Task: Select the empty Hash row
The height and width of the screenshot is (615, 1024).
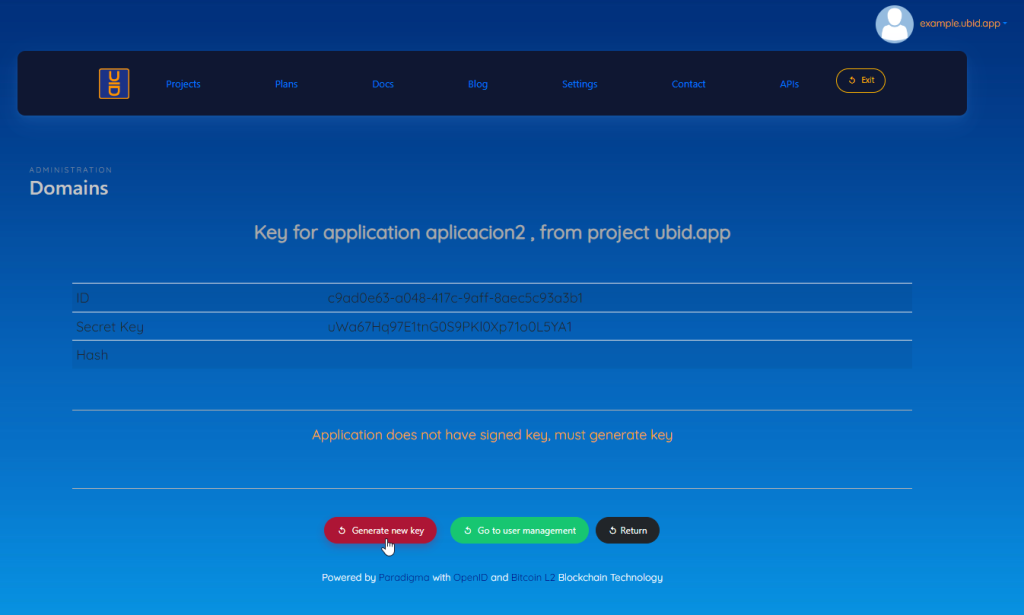Action: (x=491, y=355)
